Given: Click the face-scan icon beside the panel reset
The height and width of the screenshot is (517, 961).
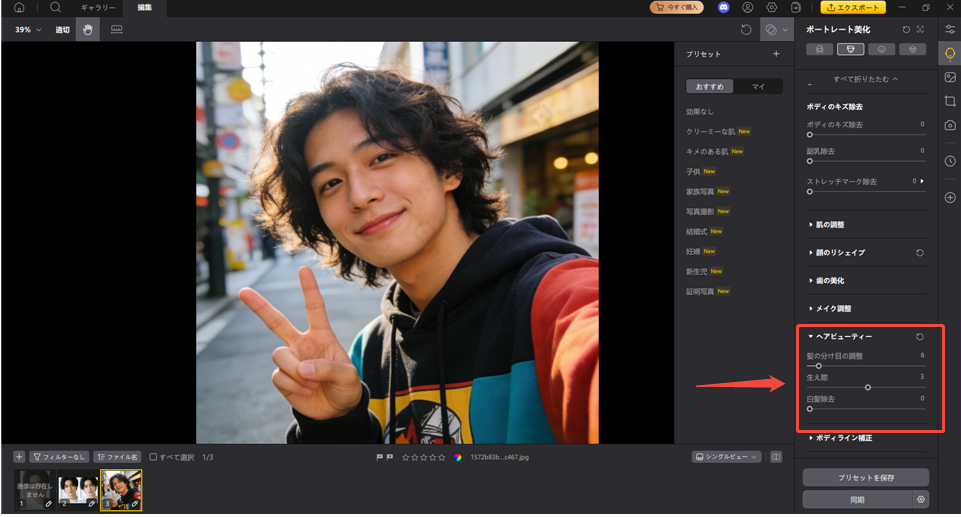Looking at the screenshot, I should pyautogui.click(x=921, y=29).
